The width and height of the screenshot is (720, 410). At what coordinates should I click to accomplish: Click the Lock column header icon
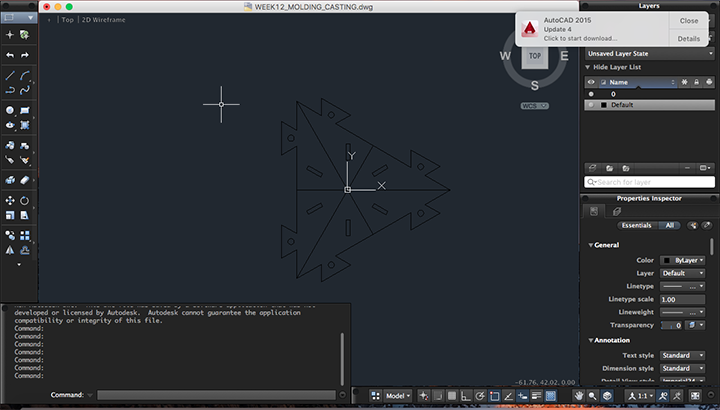[x=697, y=82]
